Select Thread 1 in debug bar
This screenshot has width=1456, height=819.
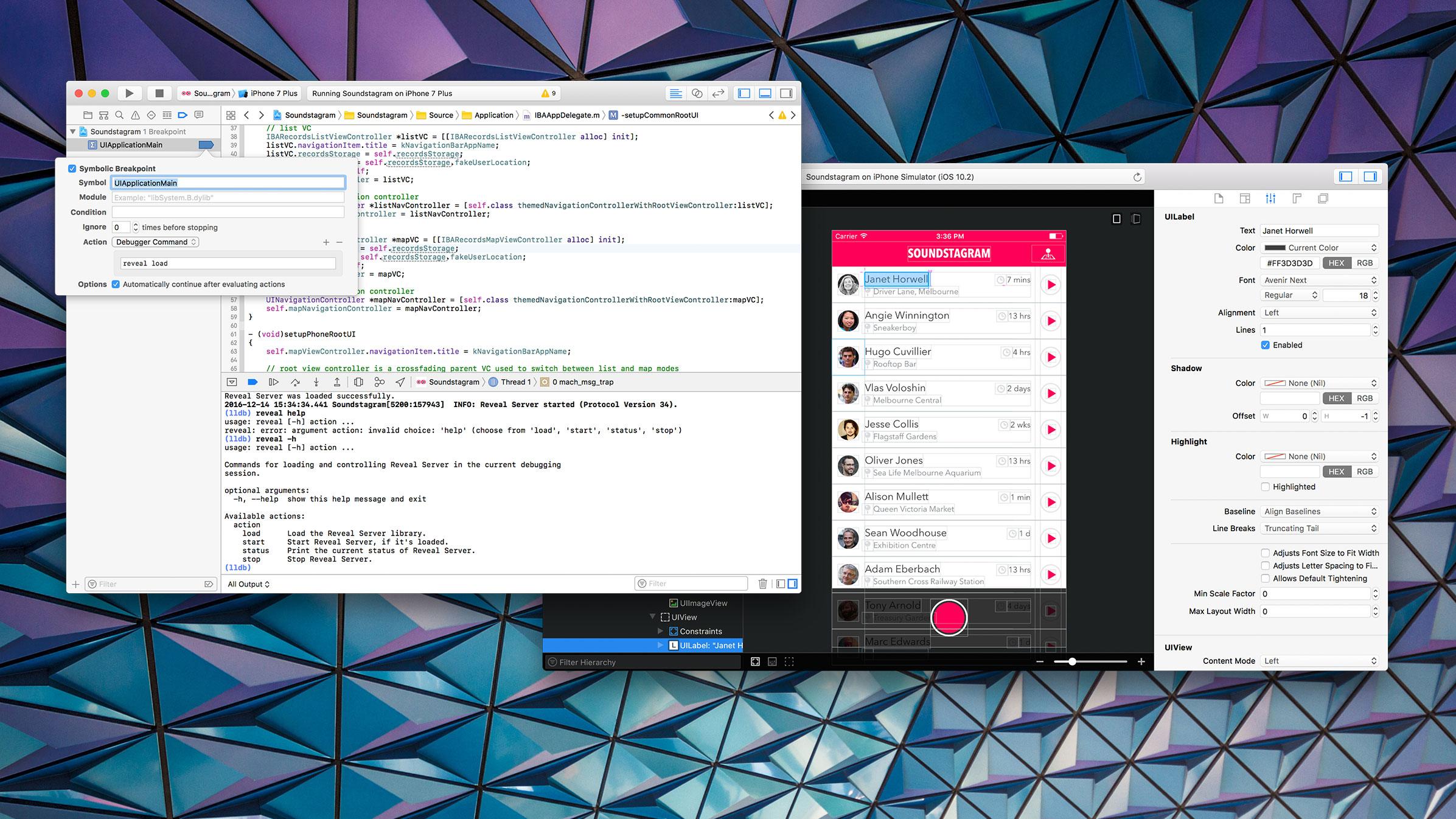pos(510,382)
